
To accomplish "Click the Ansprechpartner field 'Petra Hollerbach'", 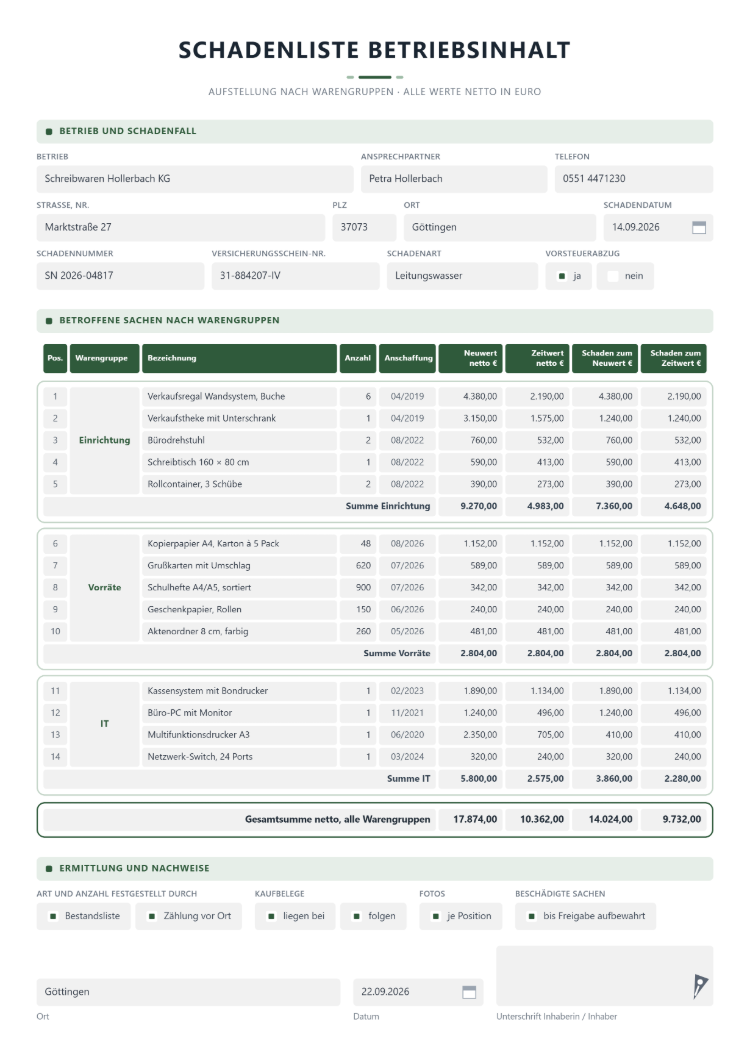I will [x=454, y=179].
